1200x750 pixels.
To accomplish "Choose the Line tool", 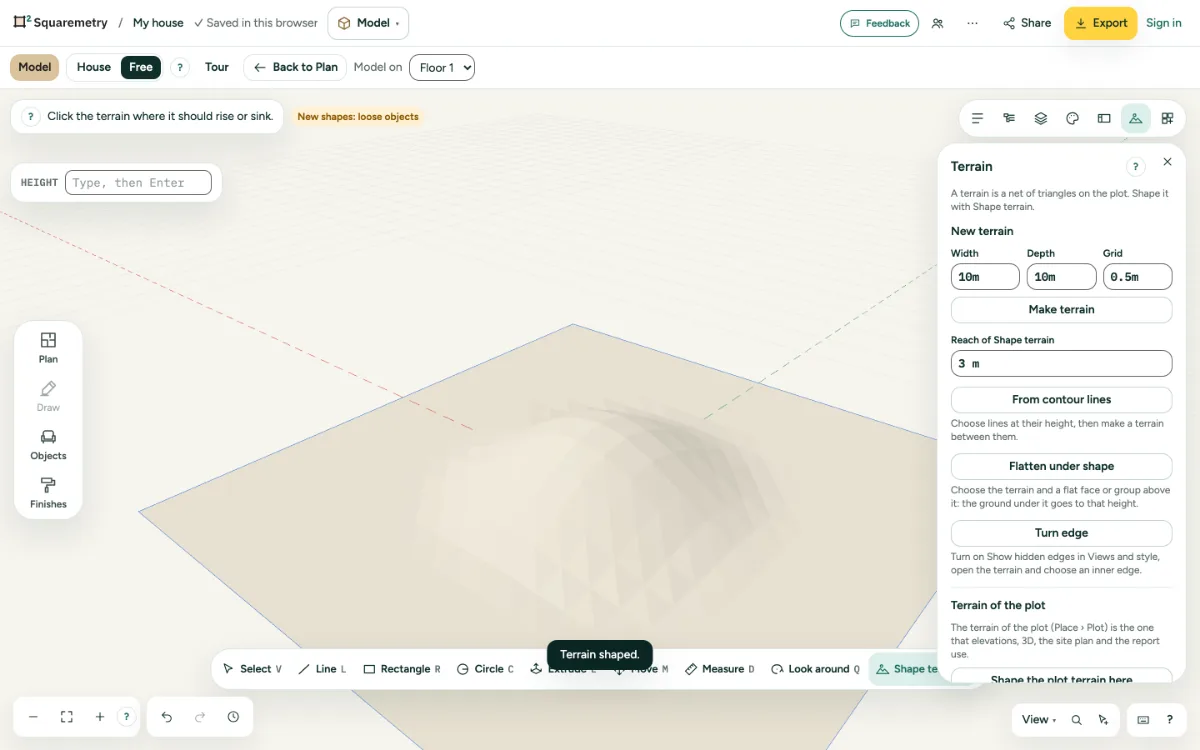I will click(x=323, y=669).
